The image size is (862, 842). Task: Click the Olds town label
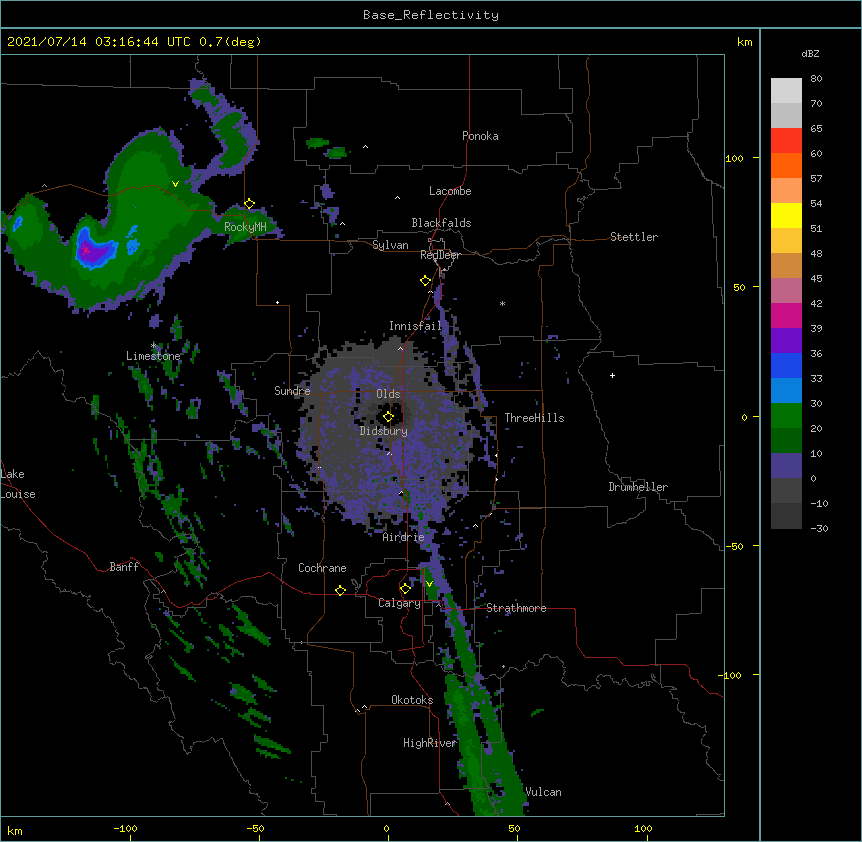pos(388,394)
